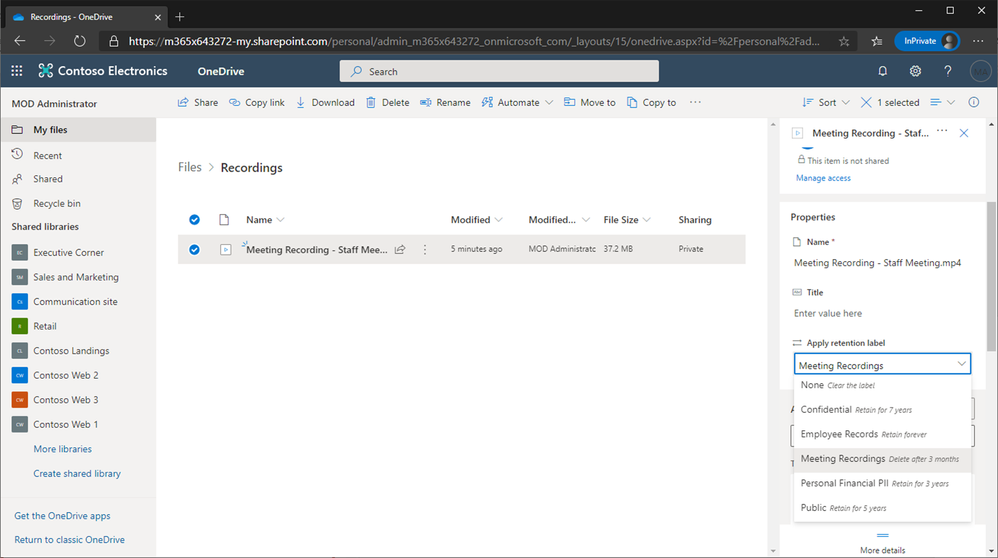Click the Move to command

point(590,102)
